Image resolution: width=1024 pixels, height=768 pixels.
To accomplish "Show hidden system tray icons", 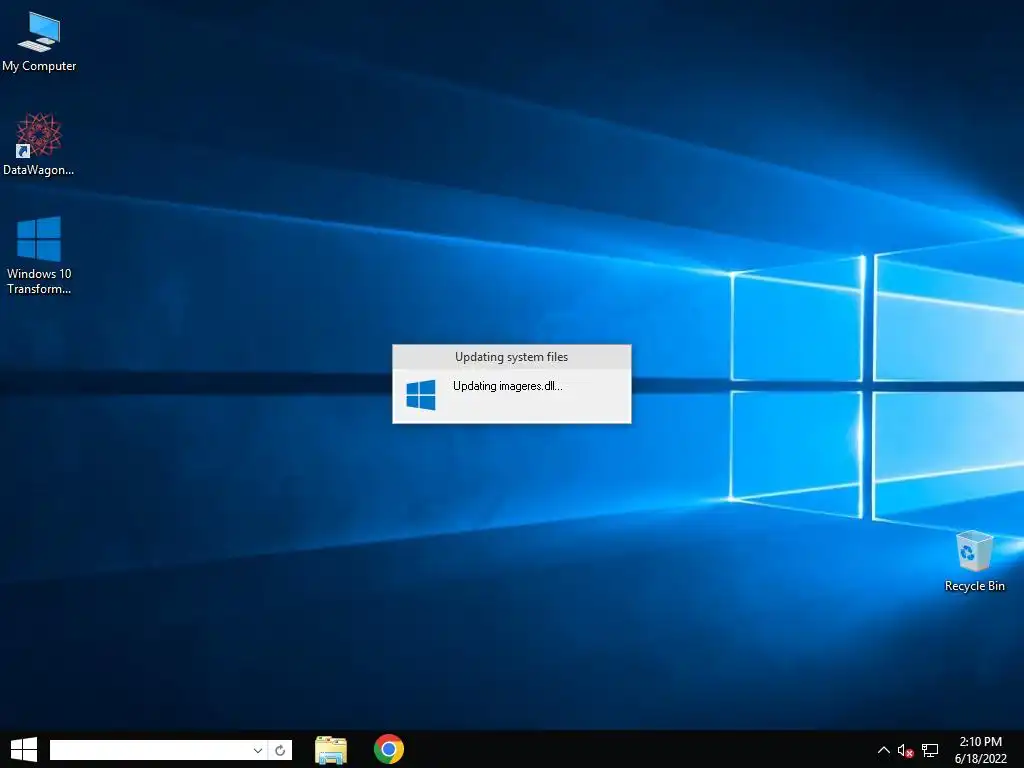I will 884,750.
